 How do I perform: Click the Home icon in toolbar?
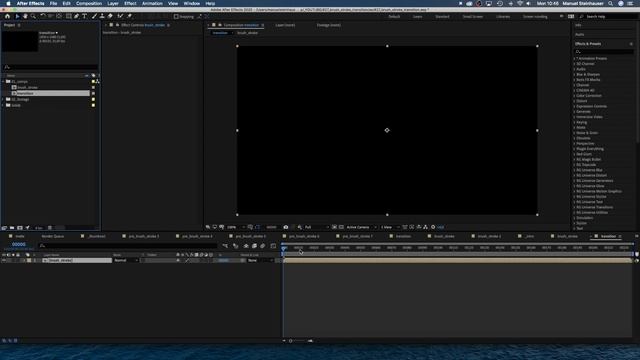click(7, 16)
